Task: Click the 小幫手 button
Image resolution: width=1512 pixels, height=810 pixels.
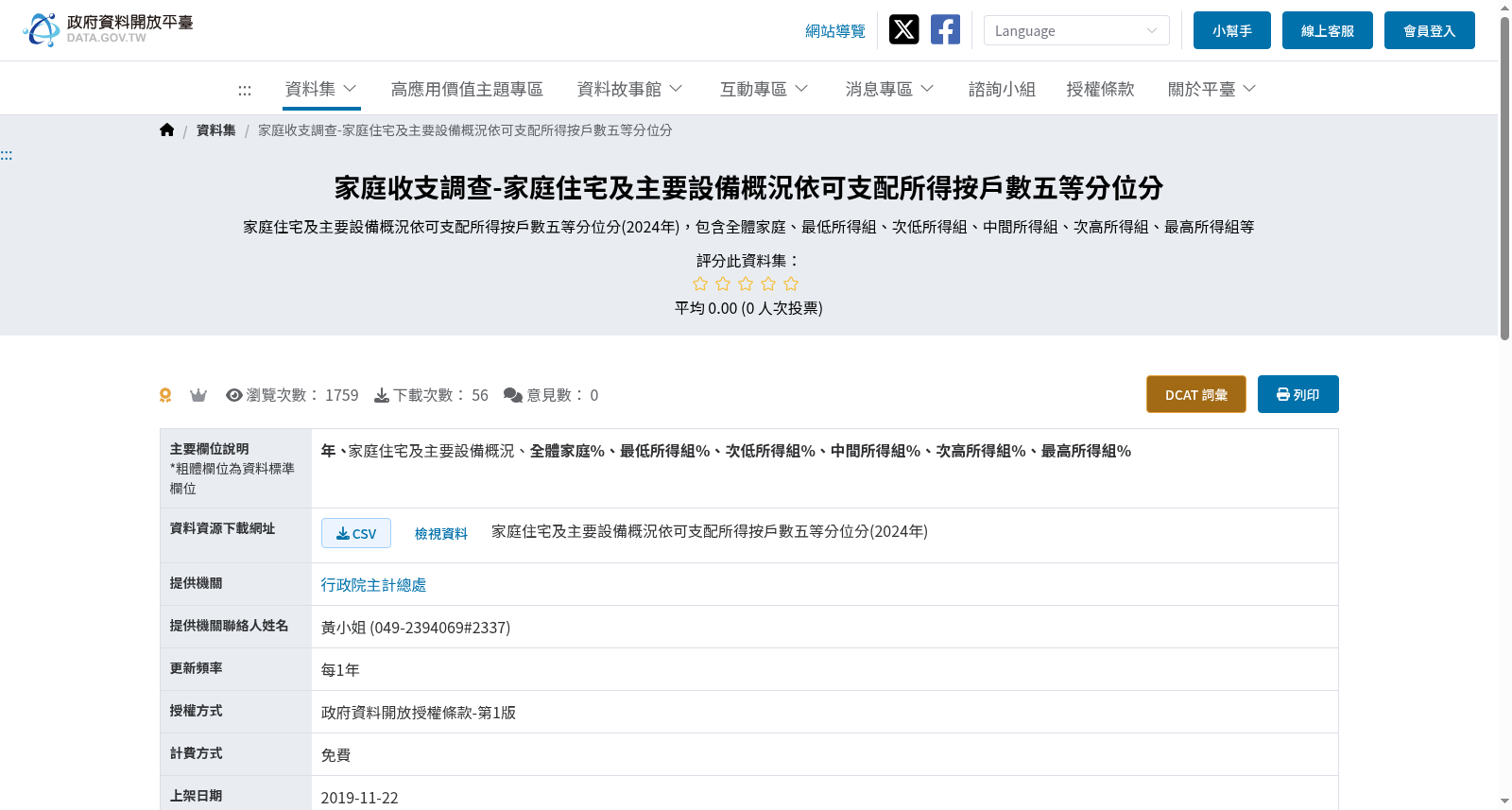Action: pos(1232,30)
